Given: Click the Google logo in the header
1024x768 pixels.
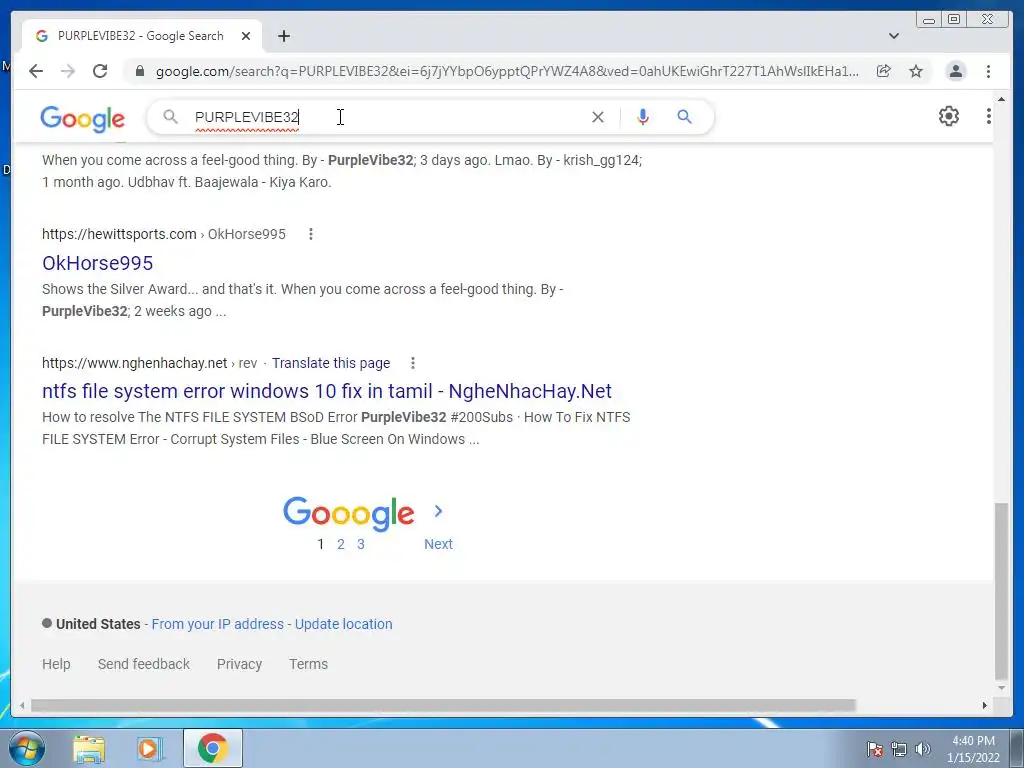Looking at the screenshot, I should coord(82,119).
